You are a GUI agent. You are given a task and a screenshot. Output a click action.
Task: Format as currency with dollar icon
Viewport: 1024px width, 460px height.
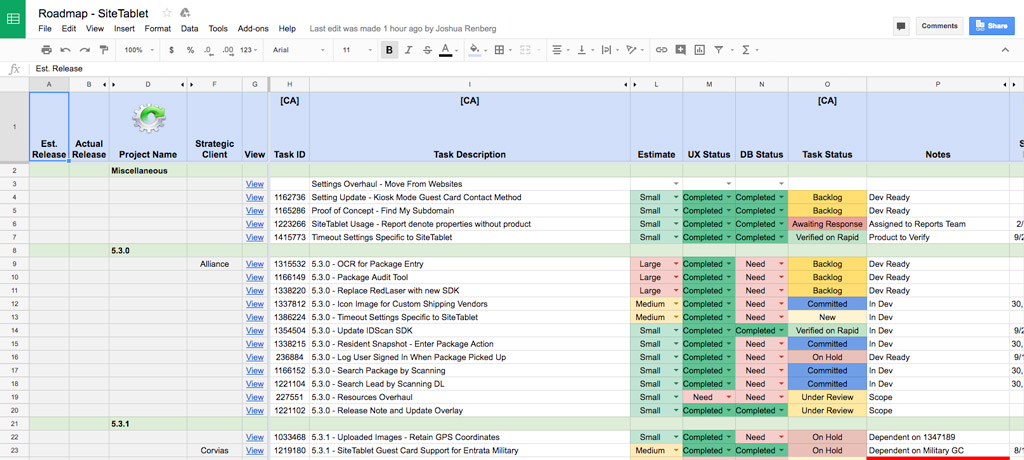pos(171,50)
